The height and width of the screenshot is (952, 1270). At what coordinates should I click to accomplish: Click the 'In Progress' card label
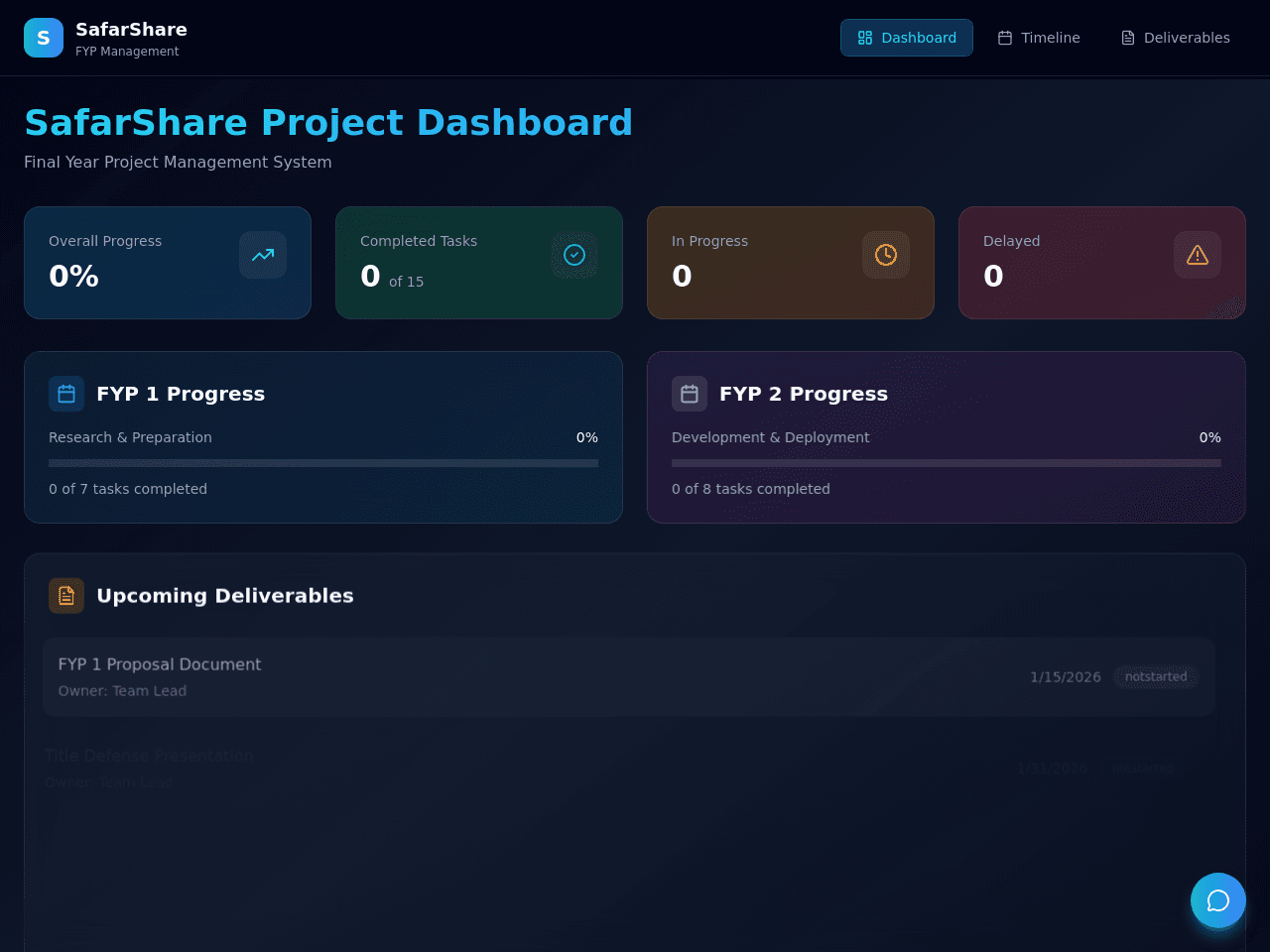pyautogui.click(x=709, y=241)
